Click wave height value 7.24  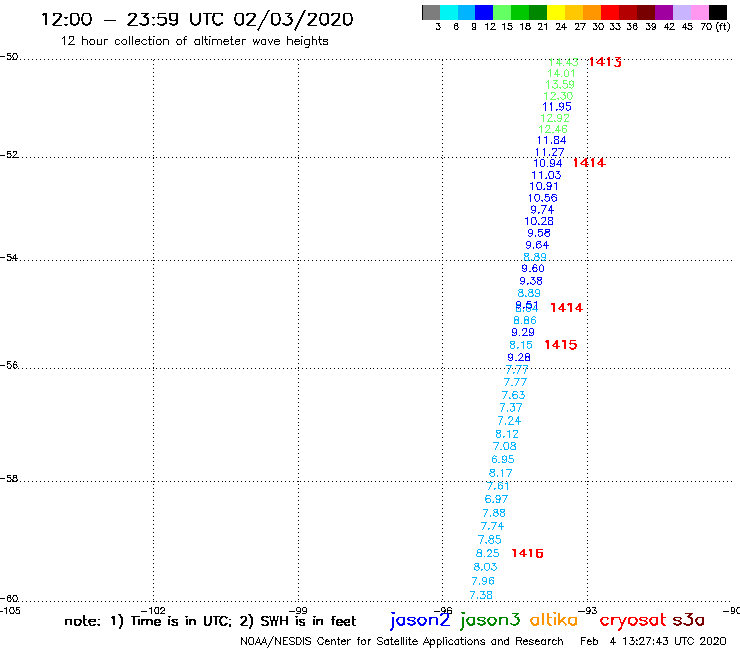509,421
